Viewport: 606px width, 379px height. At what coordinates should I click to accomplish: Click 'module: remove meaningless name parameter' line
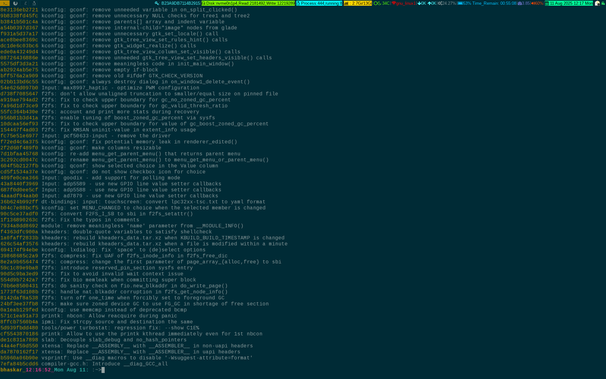[122, 226]
